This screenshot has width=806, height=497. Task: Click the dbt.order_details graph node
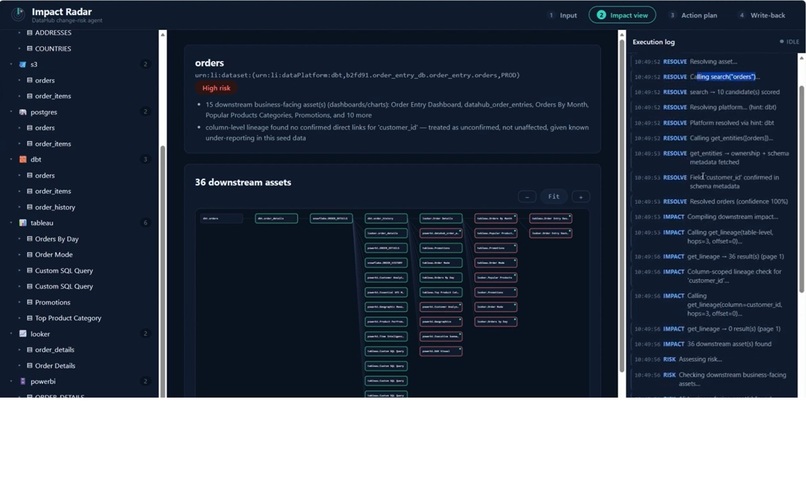[276, 218]
